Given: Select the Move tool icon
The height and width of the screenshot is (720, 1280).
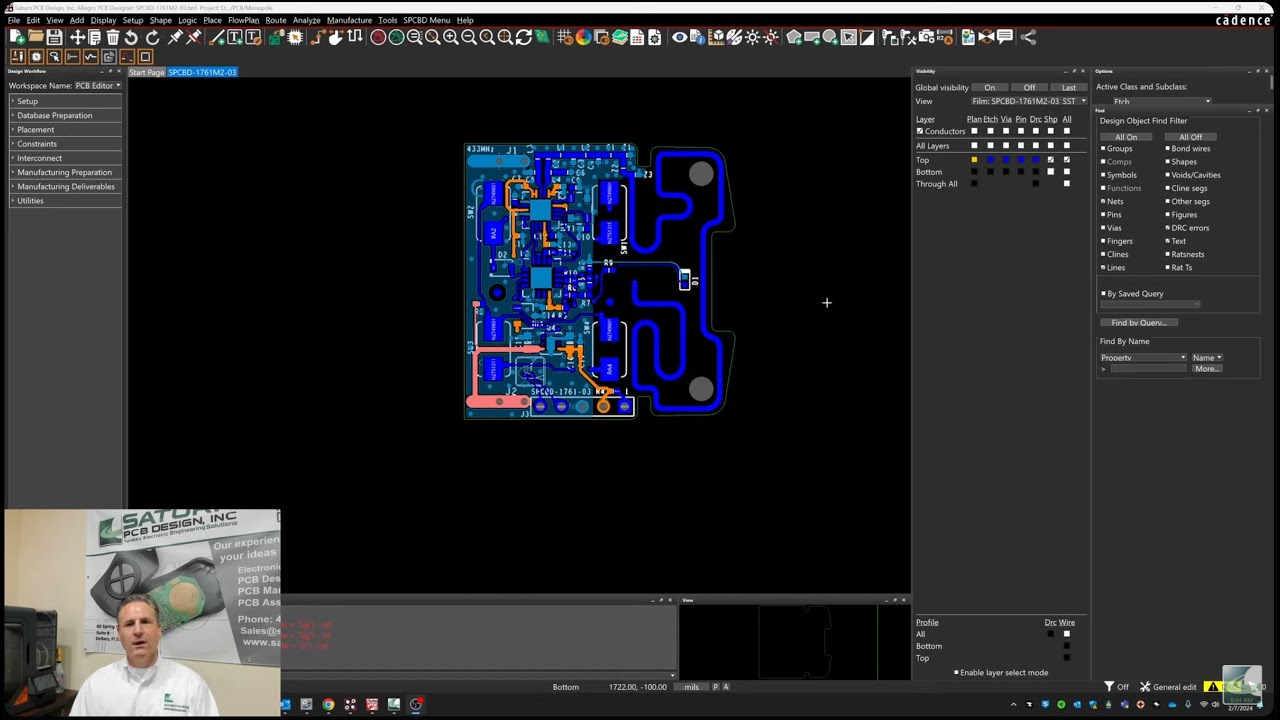Looking at the screenshot, I should [77, 37].
